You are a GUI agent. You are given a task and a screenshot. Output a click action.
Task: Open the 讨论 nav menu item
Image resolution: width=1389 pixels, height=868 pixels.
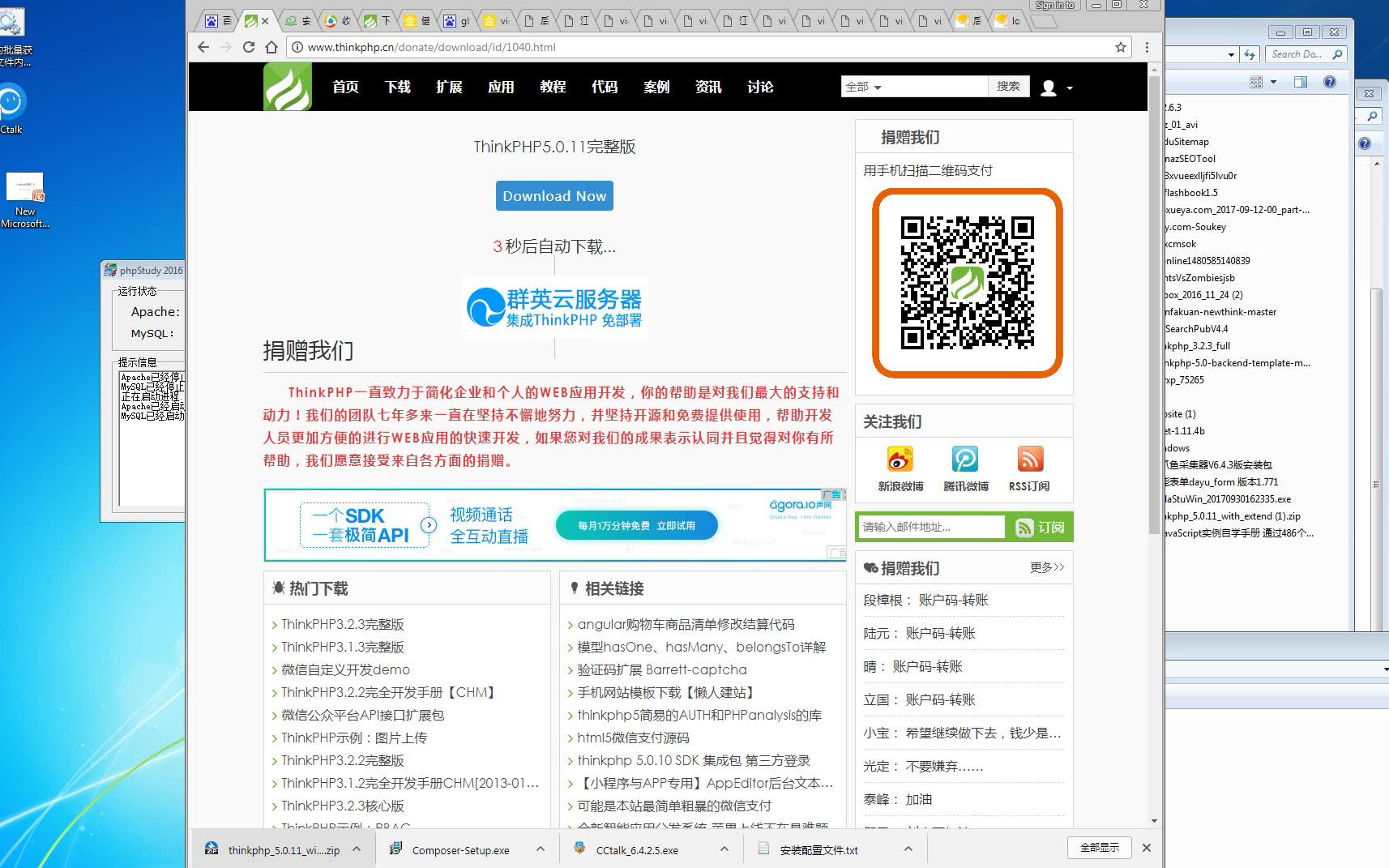coord(761,87)
